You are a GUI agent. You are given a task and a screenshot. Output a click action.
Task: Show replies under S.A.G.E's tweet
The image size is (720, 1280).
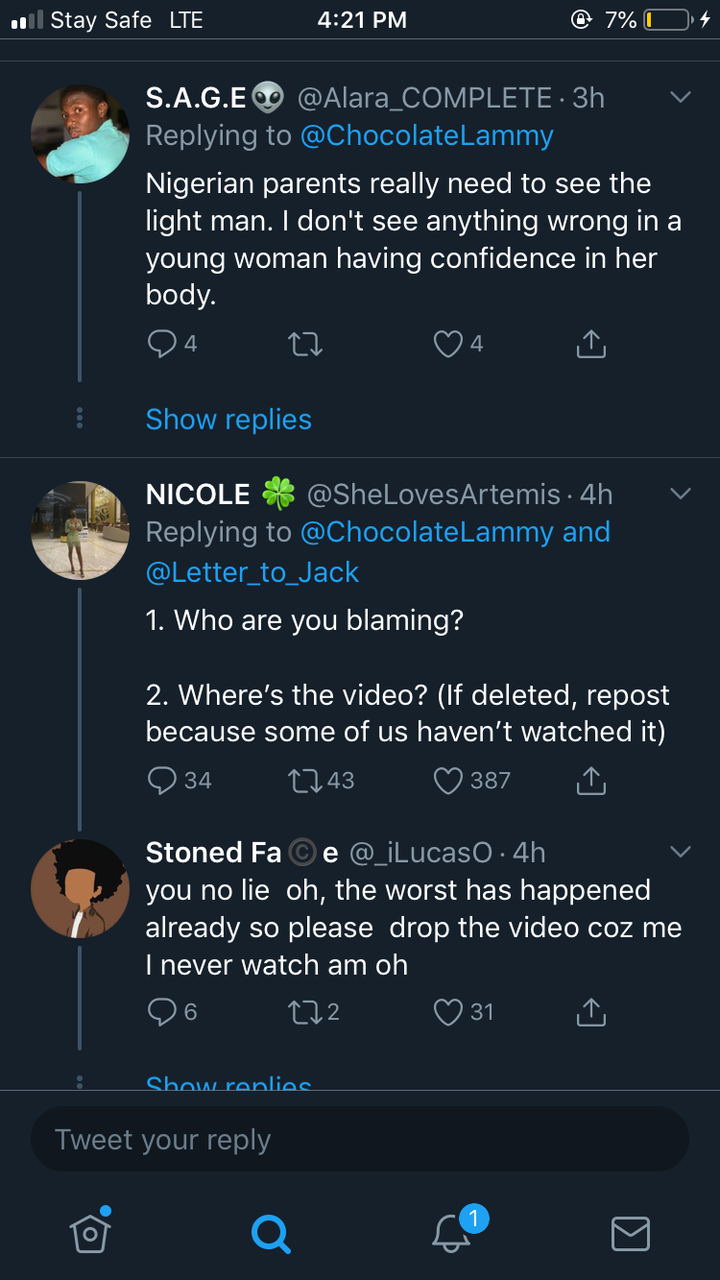228,420
